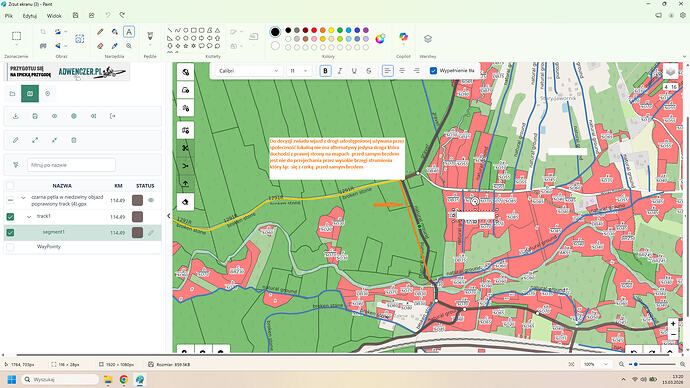Viewport: 690px width, 388px height.
Task: Click the Wyszukaj taskbar search box
Action: click(60, 380)
